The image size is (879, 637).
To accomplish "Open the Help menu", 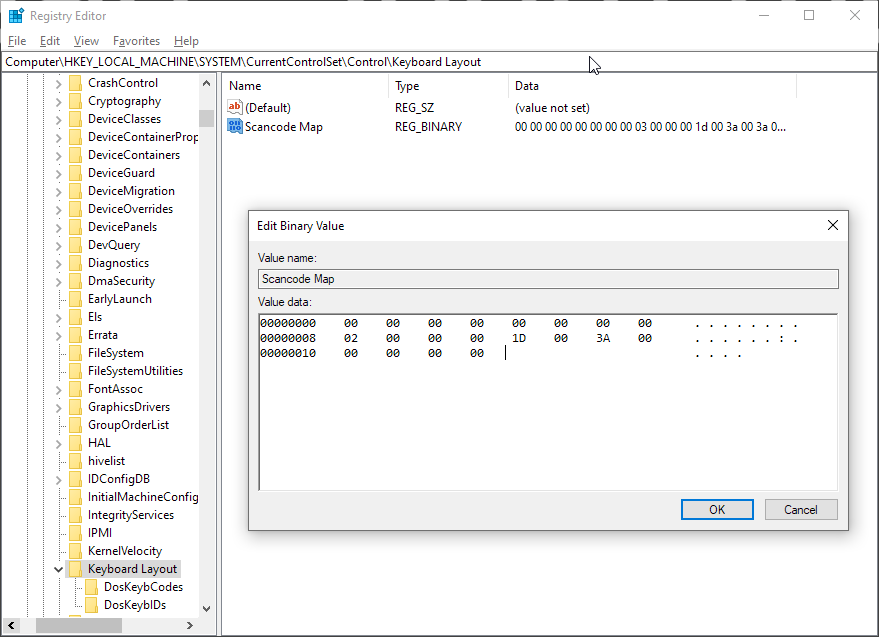I will click(186, 41).
